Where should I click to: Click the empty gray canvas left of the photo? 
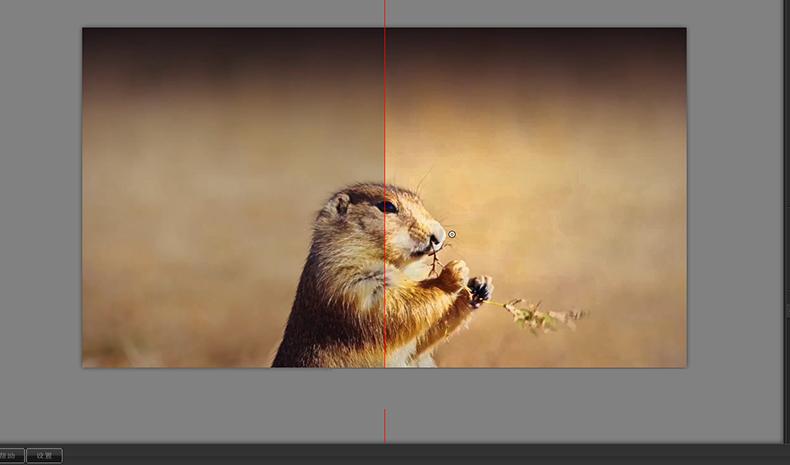click(40, 200)
